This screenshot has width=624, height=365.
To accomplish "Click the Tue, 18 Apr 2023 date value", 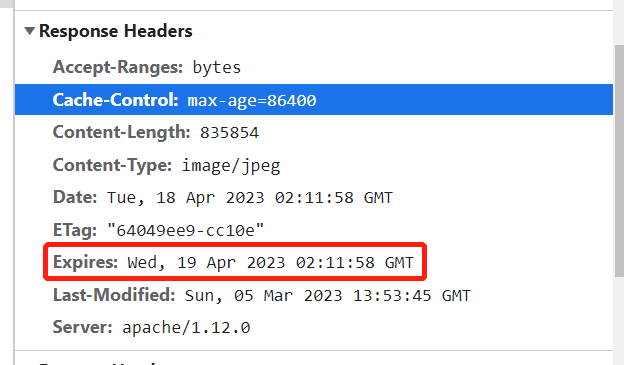I will [250, 198].
